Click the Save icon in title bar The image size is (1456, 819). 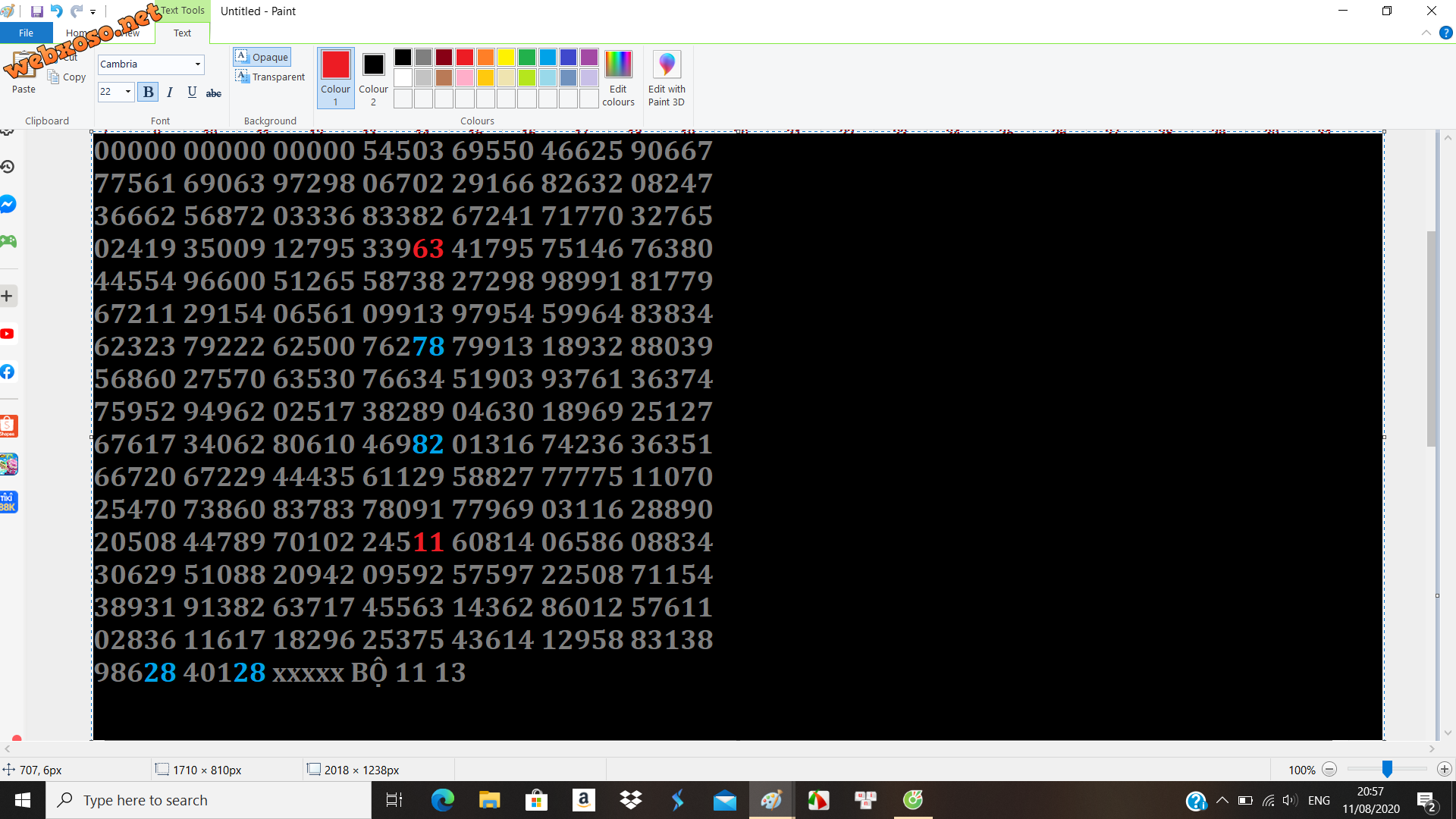(36, 11)
